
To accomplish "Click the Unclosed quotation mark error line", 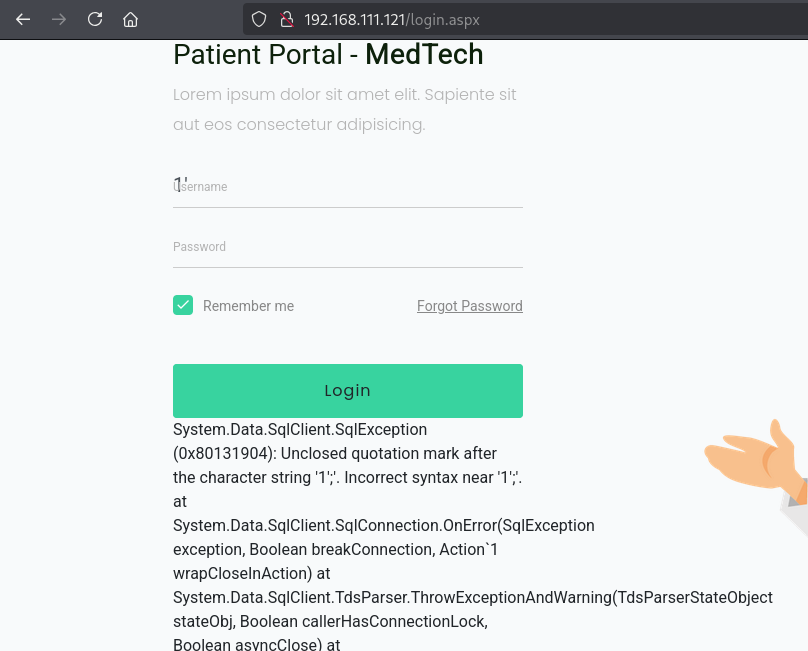I will 333,453.
